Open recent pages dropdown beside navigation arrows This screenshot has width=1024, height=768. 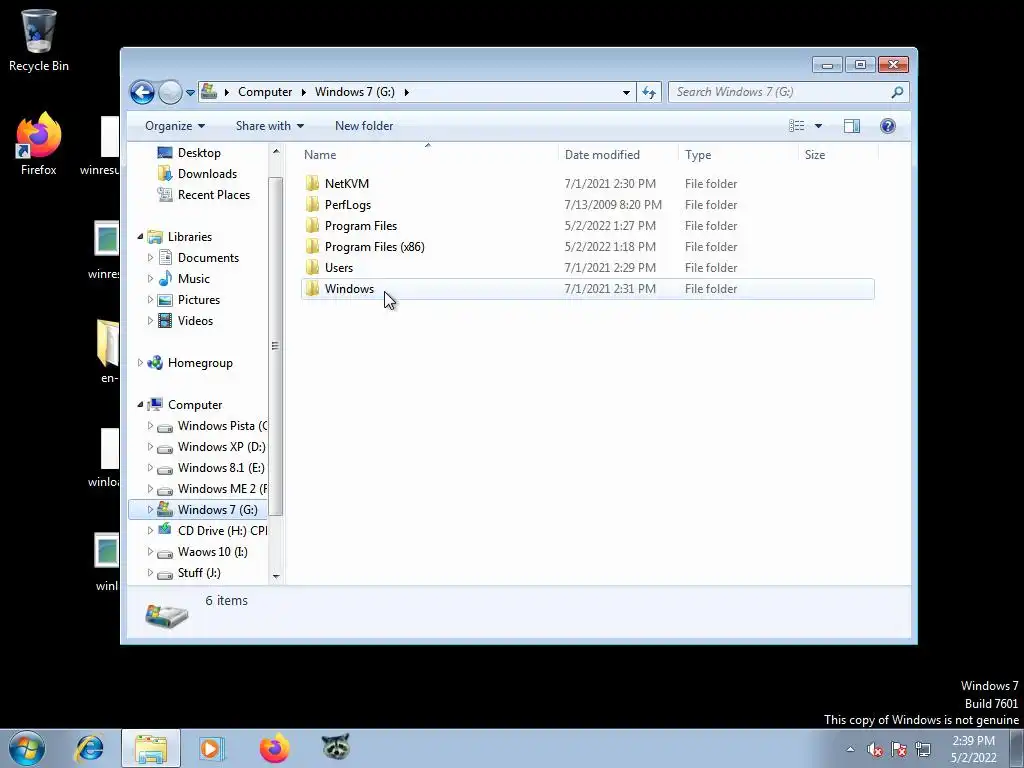pyautogui.click(x=190, y=93)
